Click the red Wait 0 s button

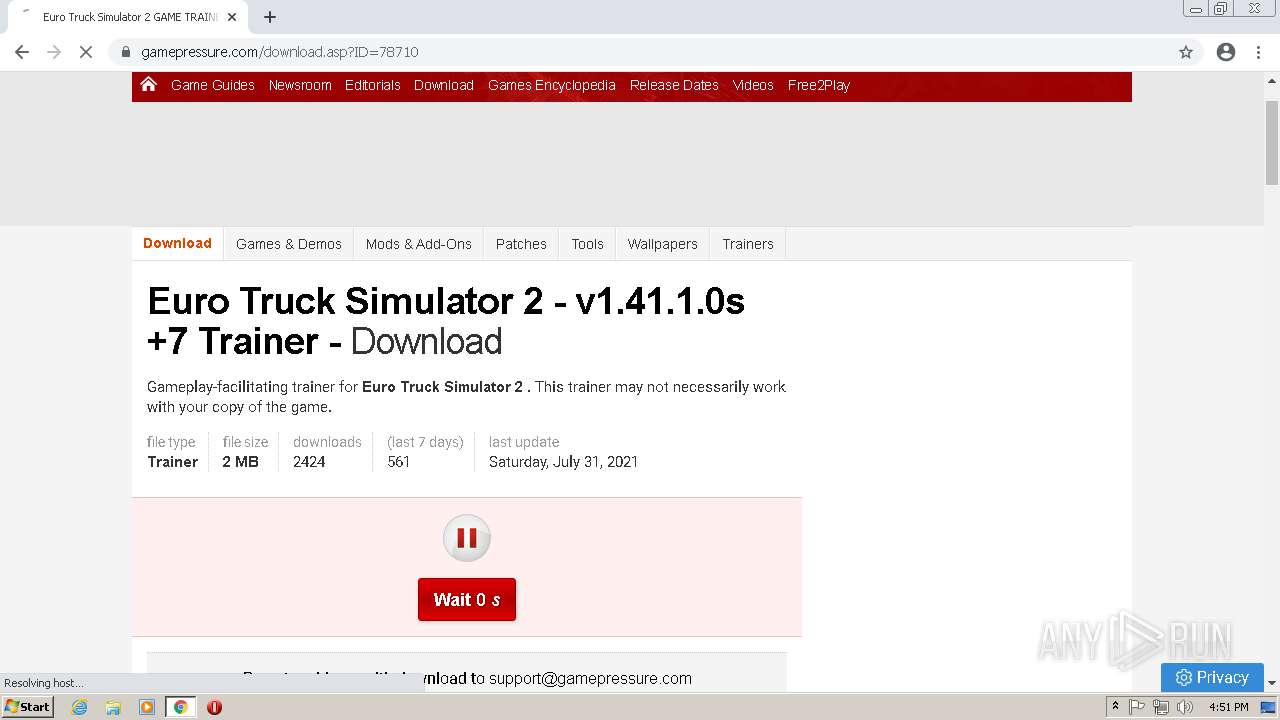click(x=467, y=599)
